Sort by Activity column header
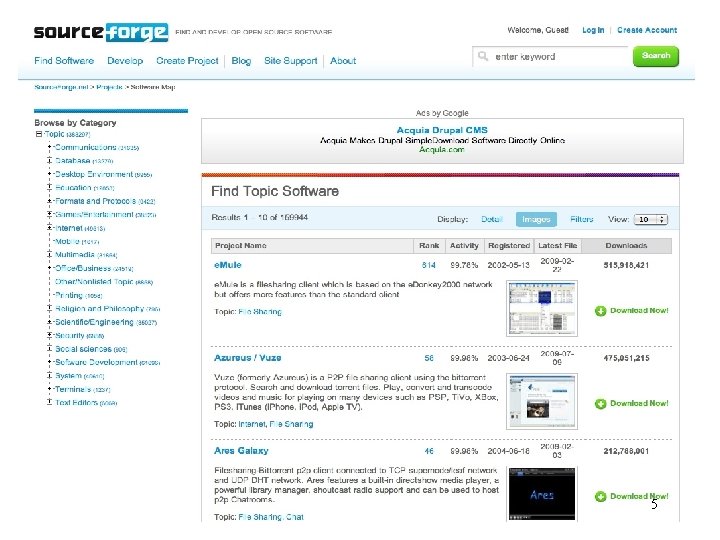 464,246
